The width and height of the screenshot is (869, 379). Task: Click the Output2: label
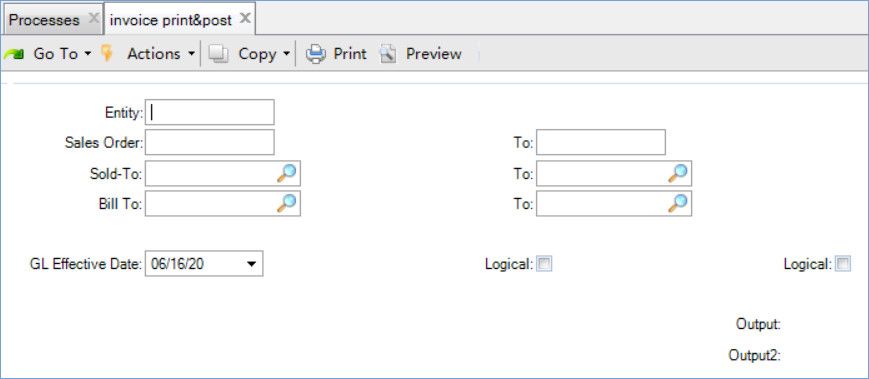(x=755, y=355)
